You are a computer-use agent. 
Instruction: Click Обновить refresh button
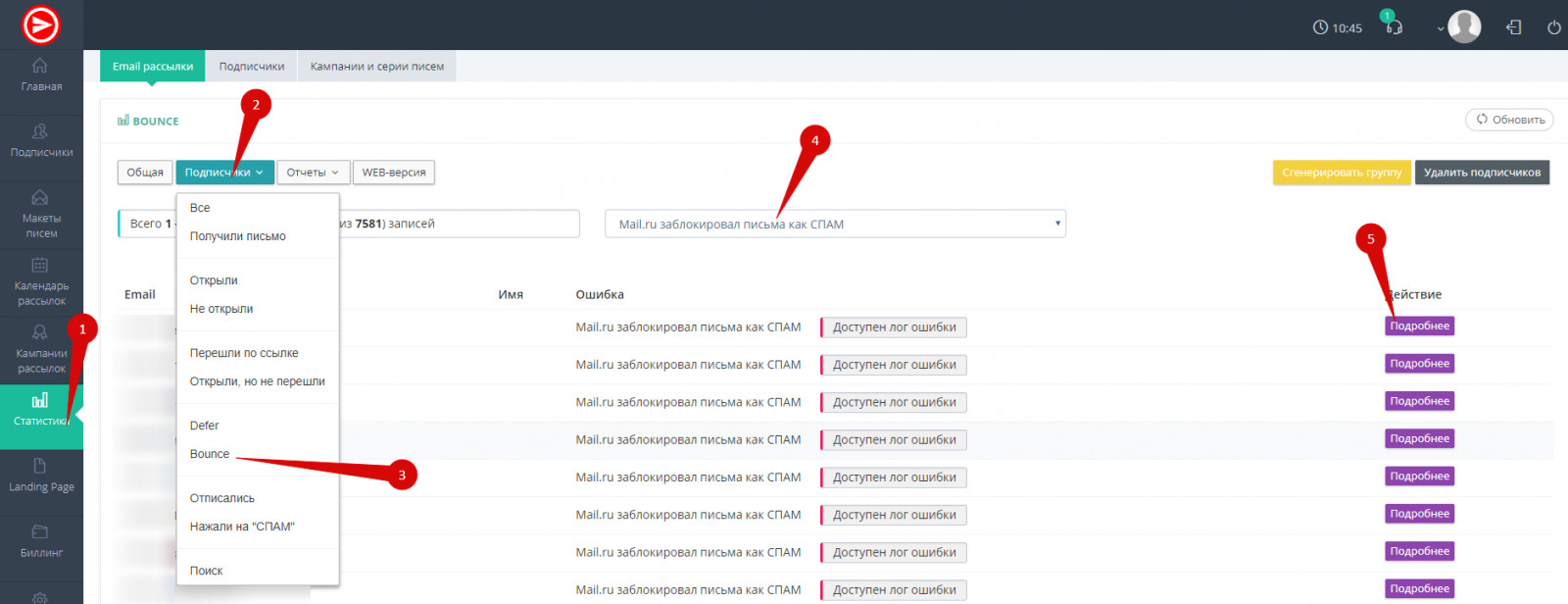[1509, 120]
